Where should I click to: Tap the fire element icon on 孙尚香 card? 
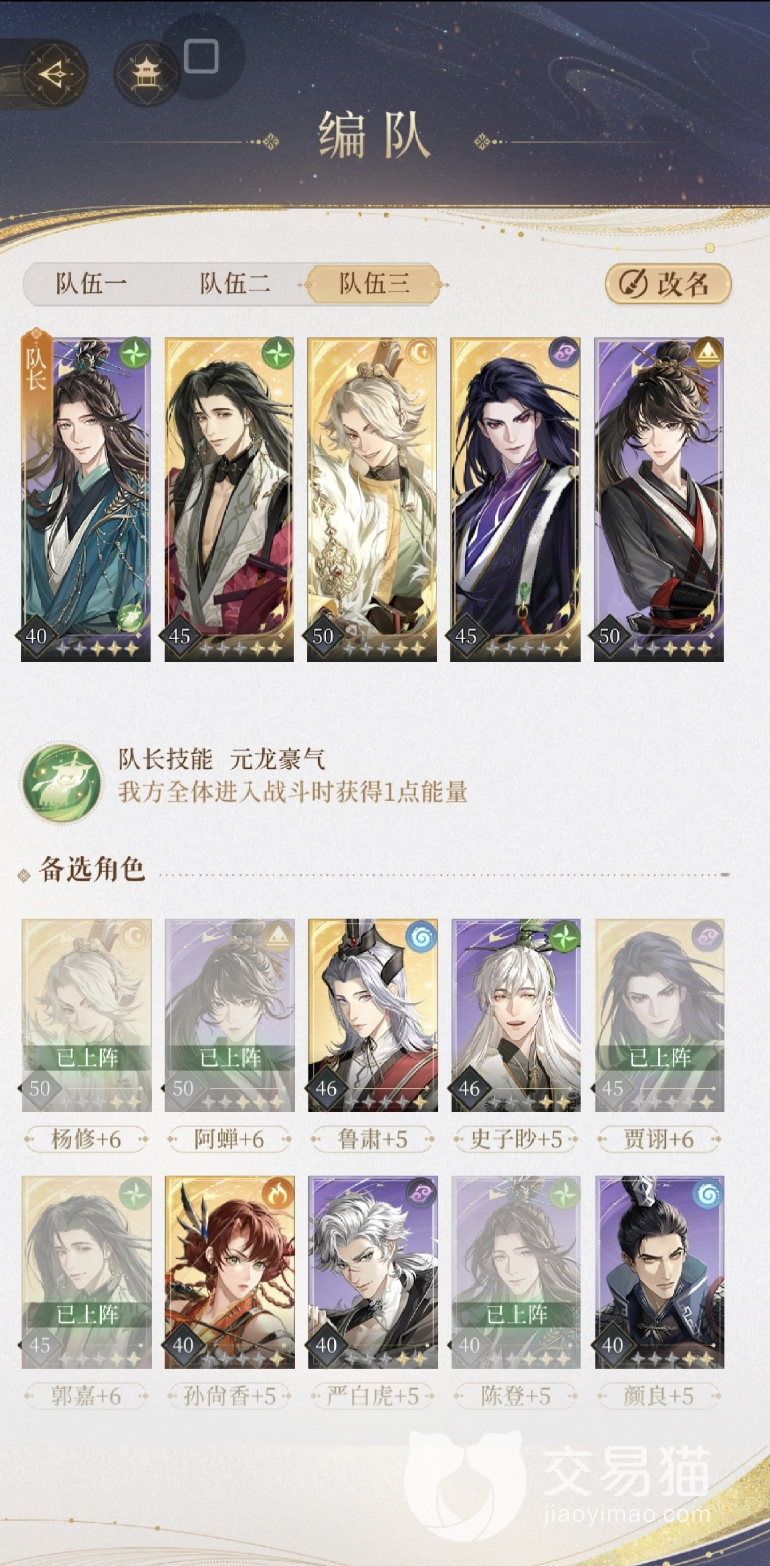point(277,1193)
